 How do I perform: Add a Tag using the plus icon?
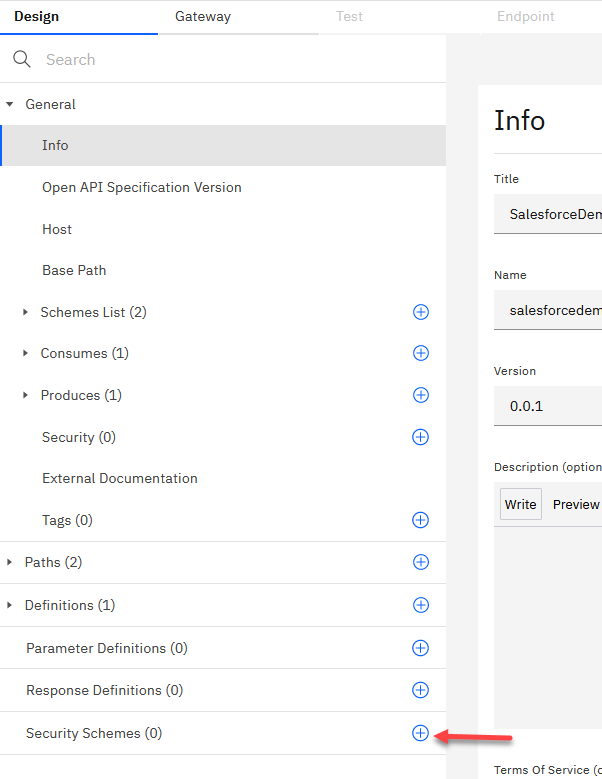point(421,520)
